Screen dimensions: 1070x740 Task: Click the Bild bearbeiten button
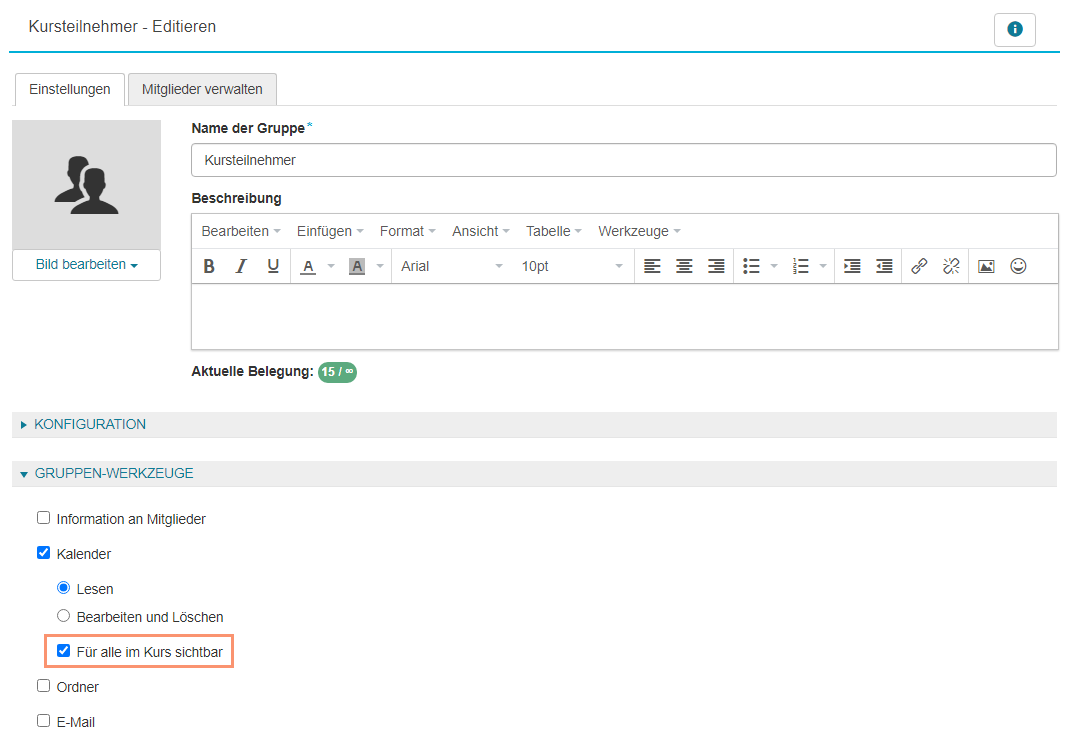(x=86, y=265)
